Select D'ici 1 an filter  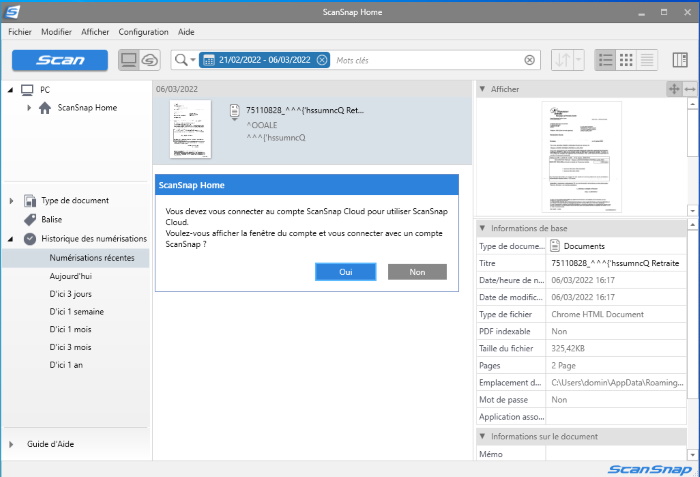coord(66,365)
